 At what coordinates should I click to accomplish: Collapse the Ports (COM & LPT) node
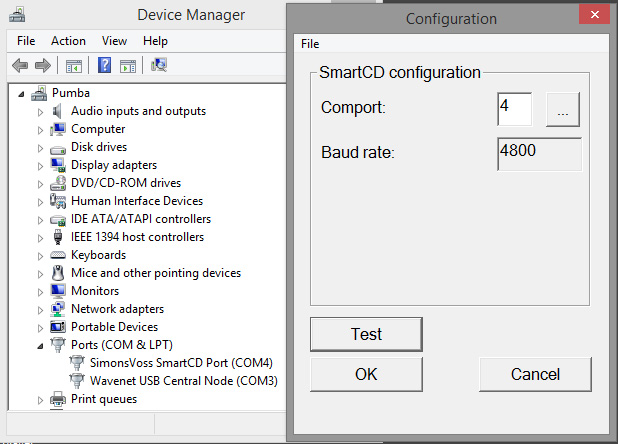[41, 346]
